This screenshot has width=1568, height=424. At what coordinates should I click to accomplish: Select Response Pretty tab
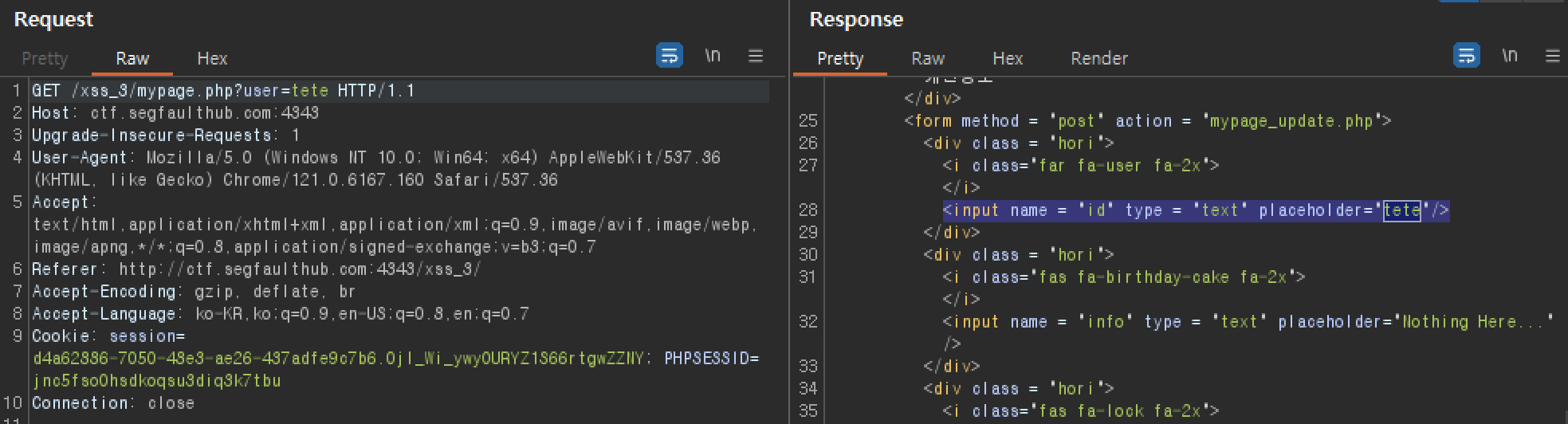click(x=840, y=58)
